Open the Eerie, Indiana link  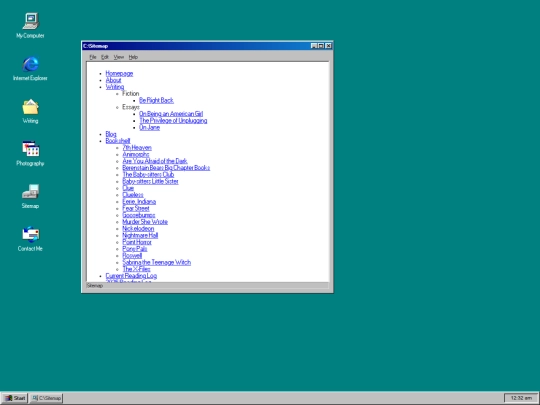[x=139, y=201]
